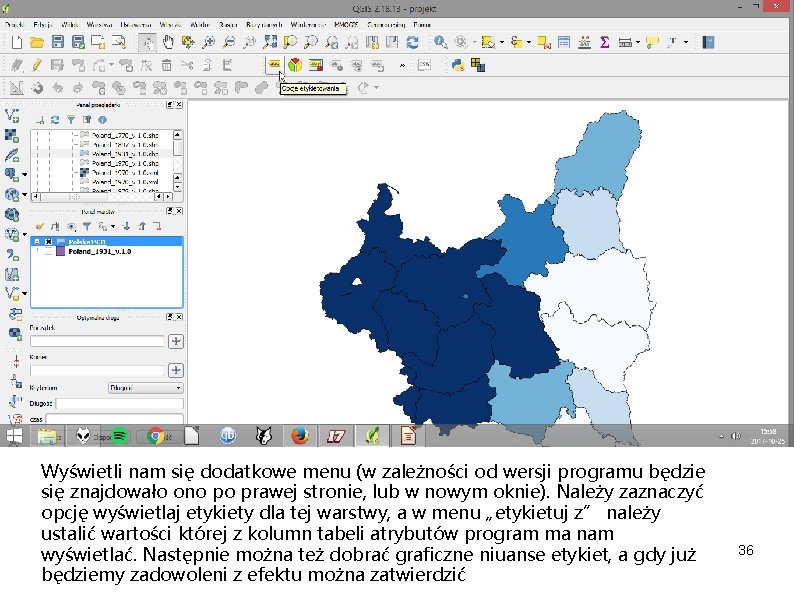Click the browser panel vertical scrollbar

[177, 162]
